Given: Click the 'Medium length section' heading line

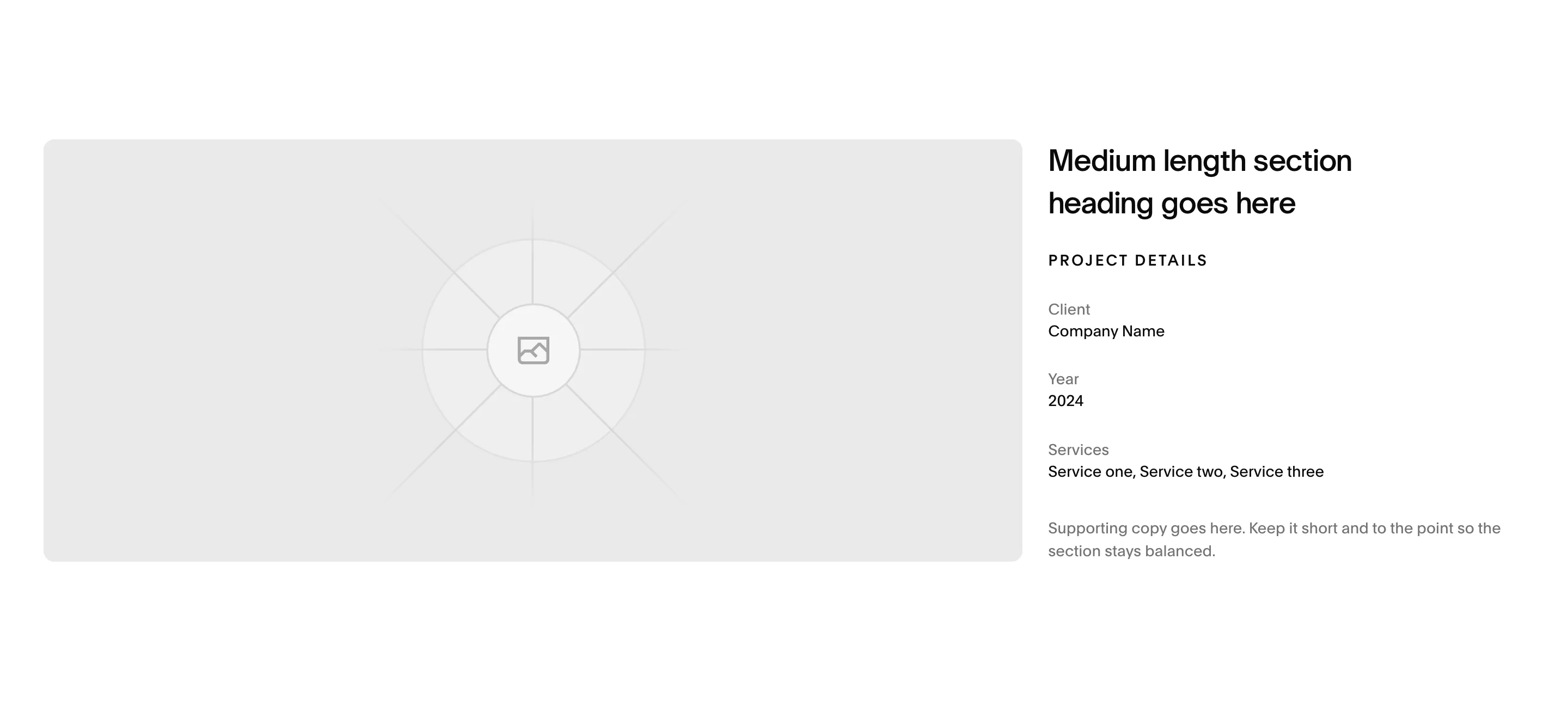Looking at the screenshot, I should pos(1199,161).
